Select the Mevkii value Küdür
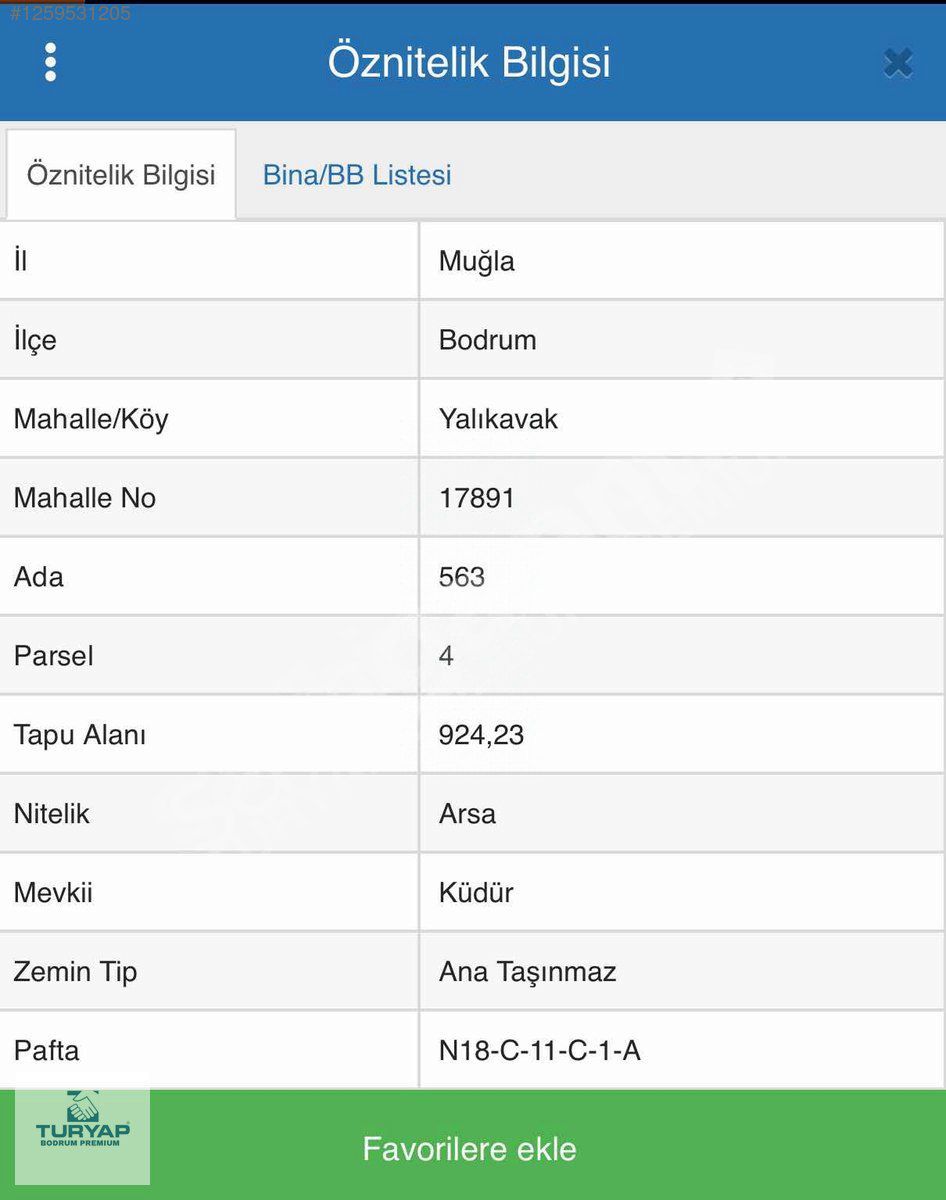Screen dimensions: 946x1200 (476, 893)
